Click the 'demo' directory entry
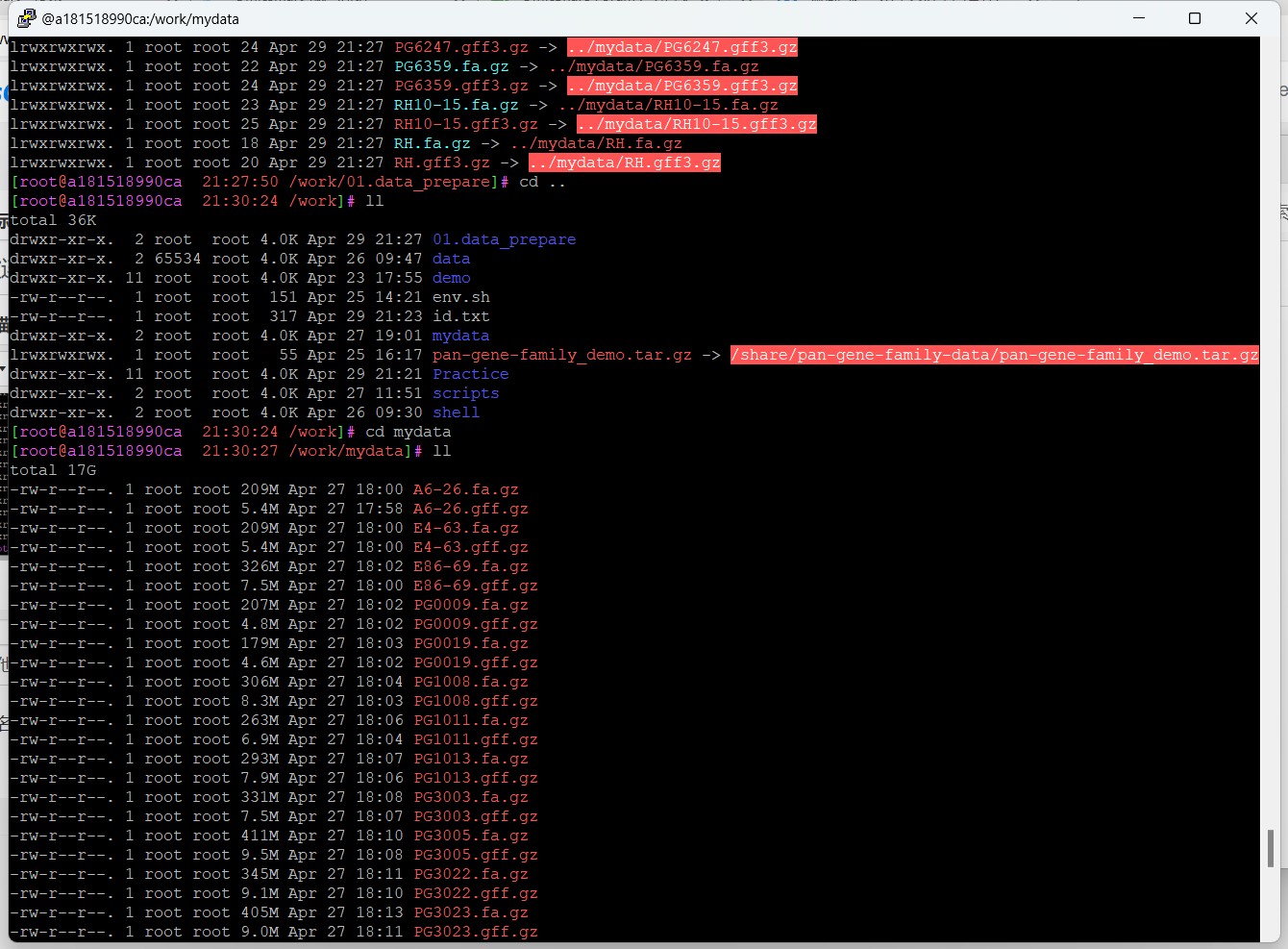This screenshot has height=949, width=1288. point(451,278)
